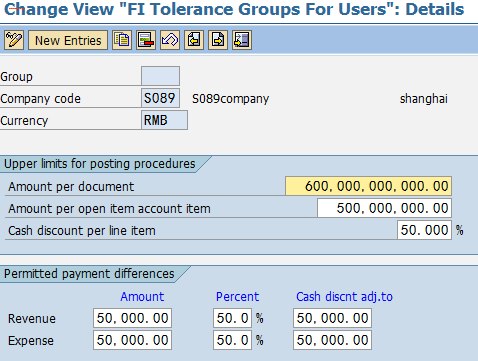The width and height of the screenshot is (478, 361).
Task: Edit Amount per open item account item
Action: click(384, 208)
